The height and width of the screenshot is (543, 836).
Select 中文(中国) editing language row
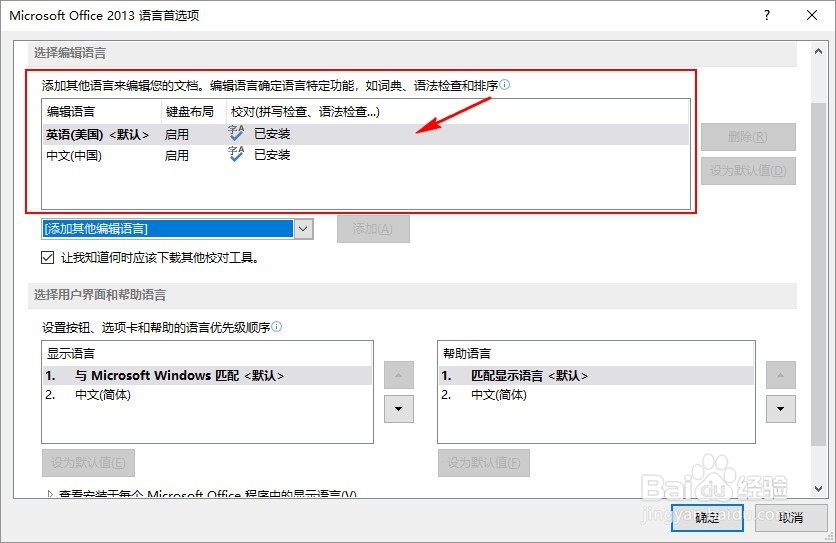366,155
